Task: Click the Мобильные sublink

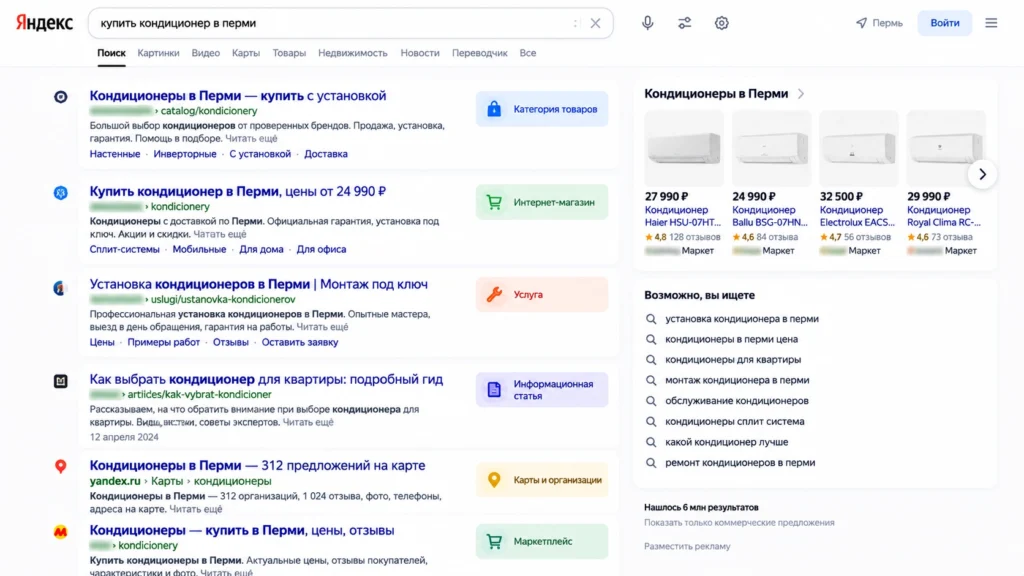Action: [x=199, y=249]
